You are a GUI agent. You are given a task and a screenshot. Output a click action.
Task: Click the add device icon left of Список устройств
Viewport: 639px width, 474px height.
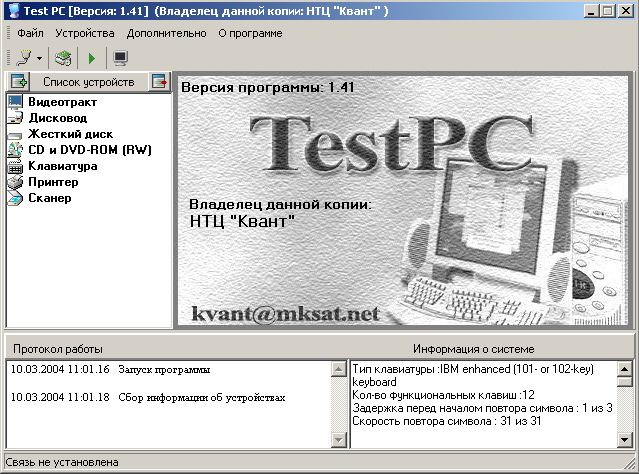(x=18, y=82)
